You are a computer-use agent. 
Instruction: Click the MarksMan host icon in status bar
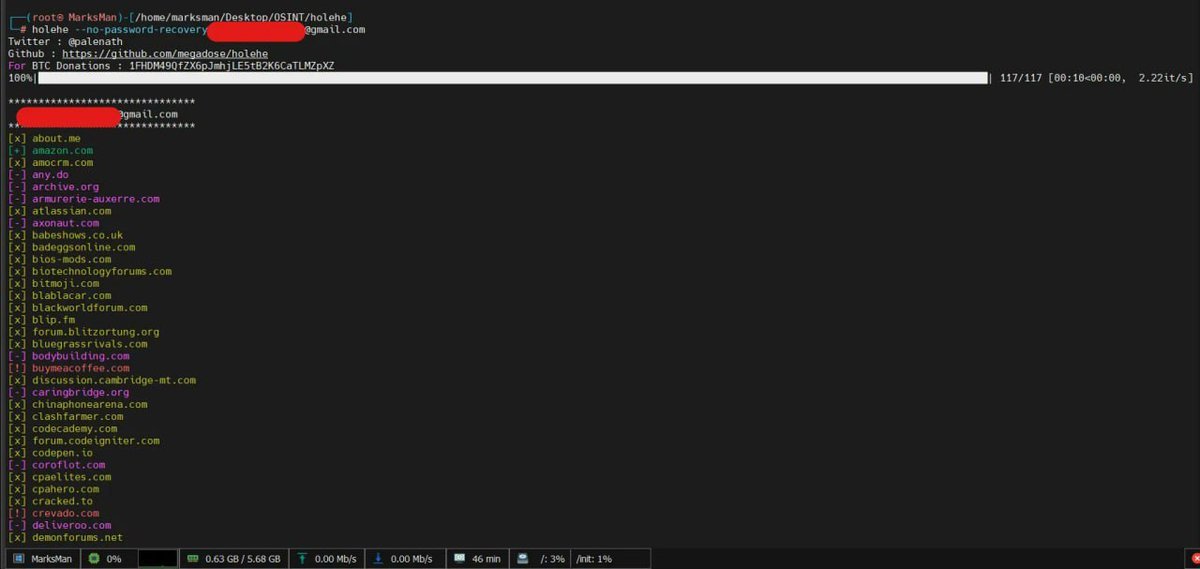18,559
